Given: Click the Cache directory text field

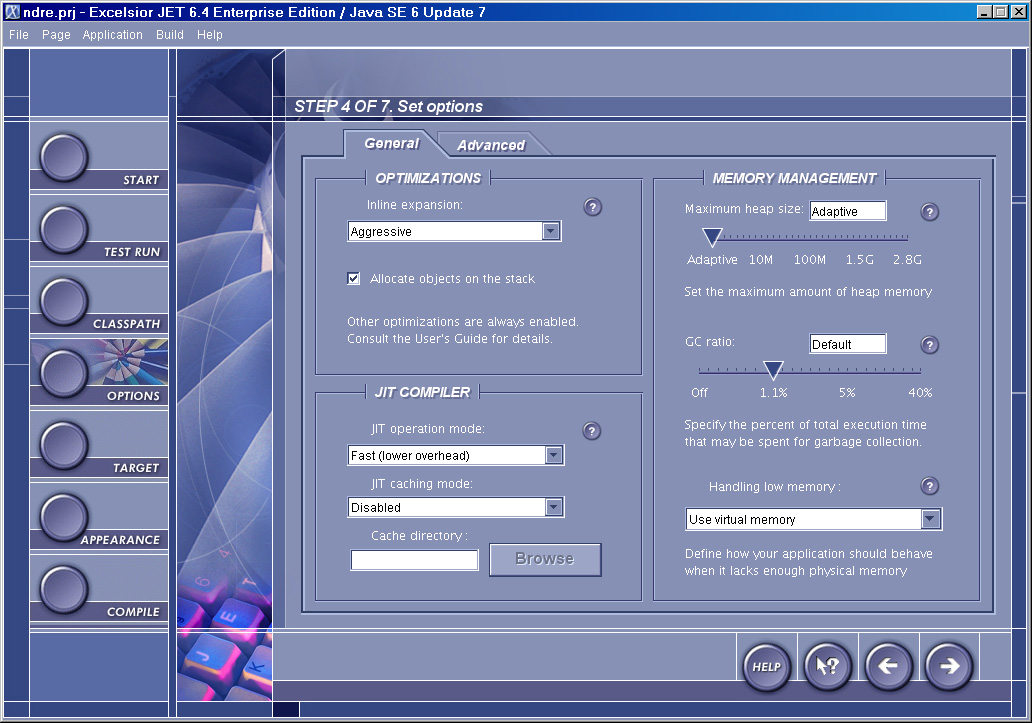Looking at the screenshot, I should pos(415,560).
